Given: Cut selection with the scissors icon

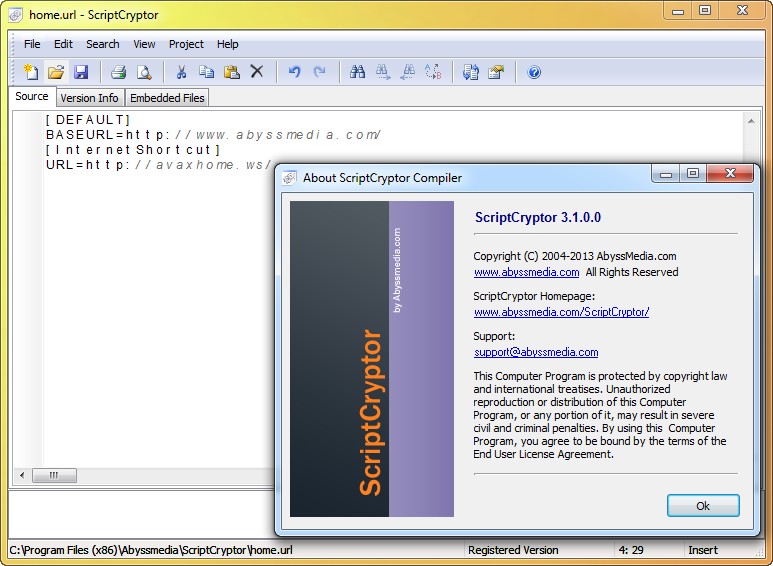Looking at the screenshot, I should 181,72.
